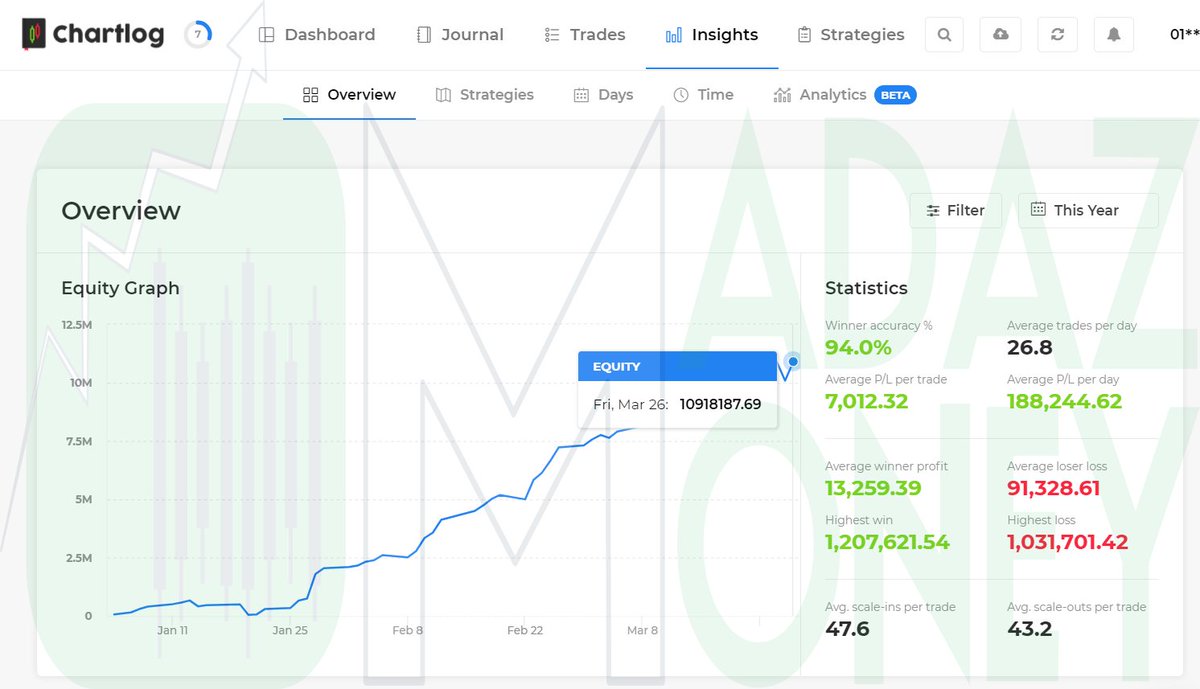Image resolution: width=1200 pixels, height=689 pixels.
Task: Click the EQUITY tooltip header
Action: (677, 366)
